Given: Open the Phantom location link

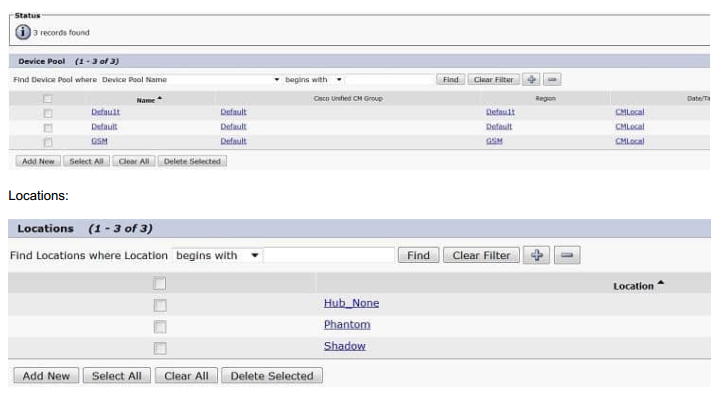Looking at the screenshot, I should (x=347, y=324).
